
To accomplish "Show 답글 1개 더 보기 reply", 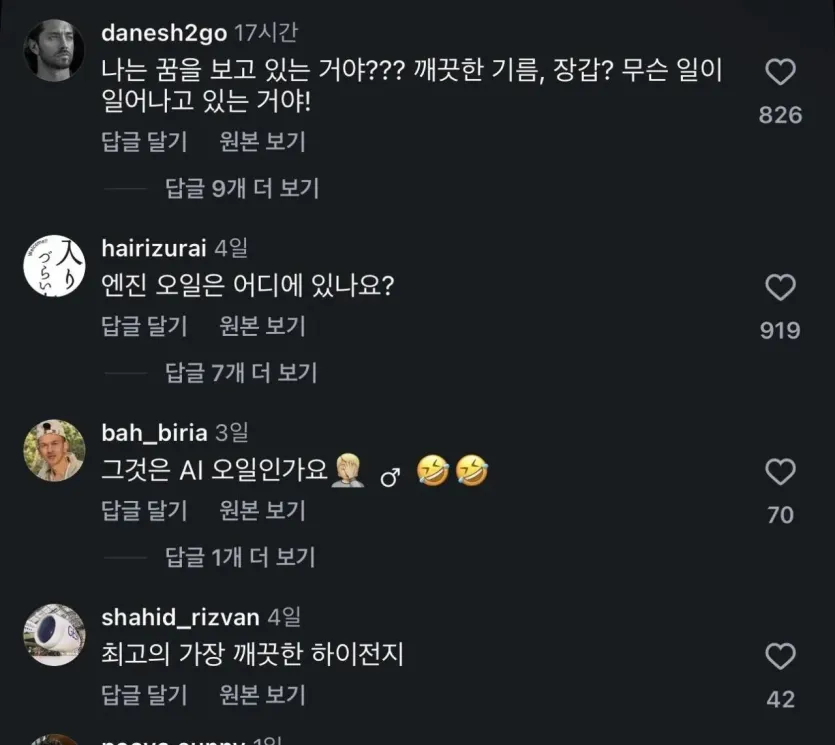I will pos(240,558).
